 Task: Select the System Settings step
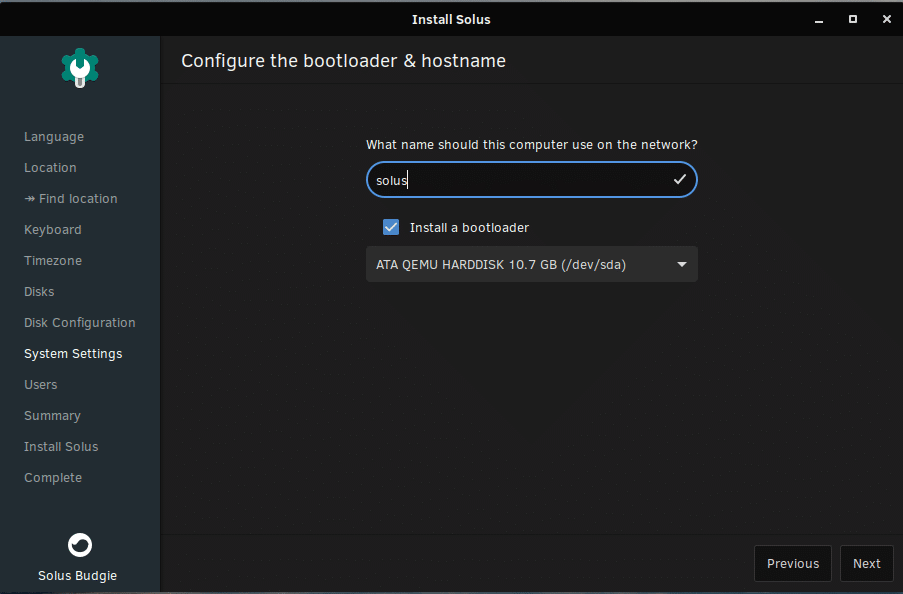click(73, 354)
